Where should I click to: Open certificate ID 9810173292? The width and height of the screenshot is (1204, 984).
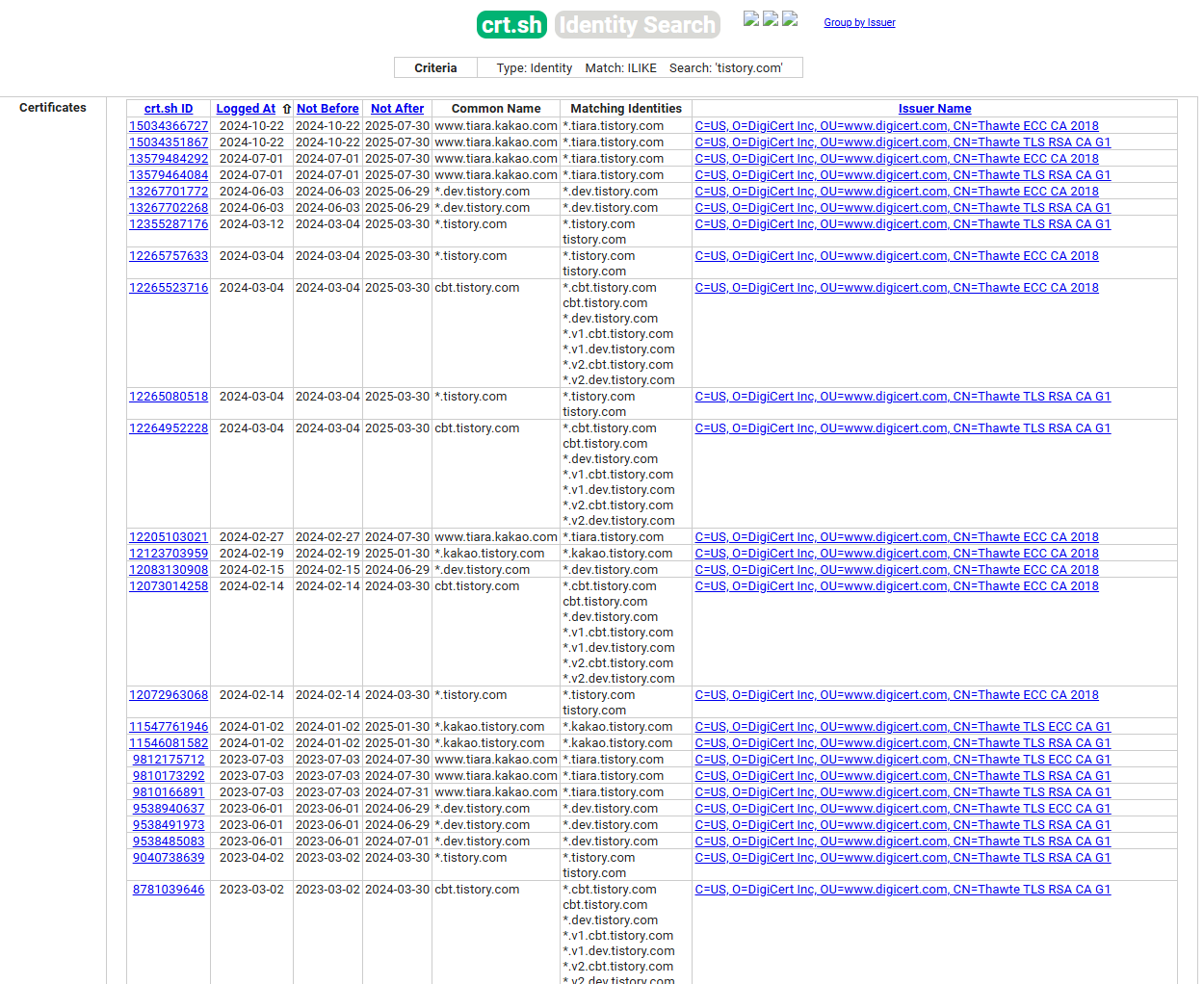(x=169, y=776)
